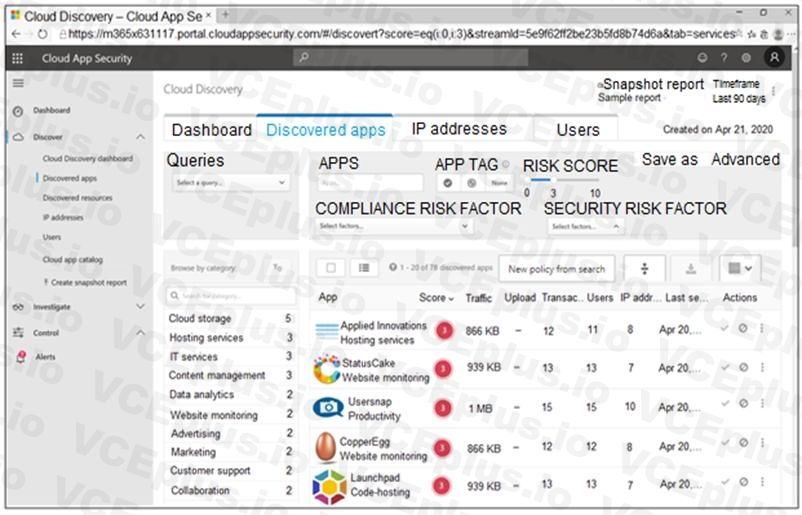Open the app launcher grid icon

pos(17,58)
